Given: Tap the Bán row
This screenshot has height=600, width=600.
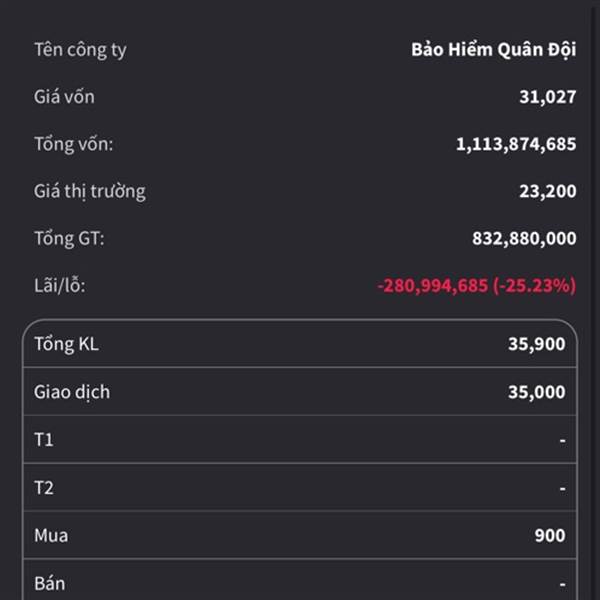Looking at the screenshot, I should click(x=300, y=580).
